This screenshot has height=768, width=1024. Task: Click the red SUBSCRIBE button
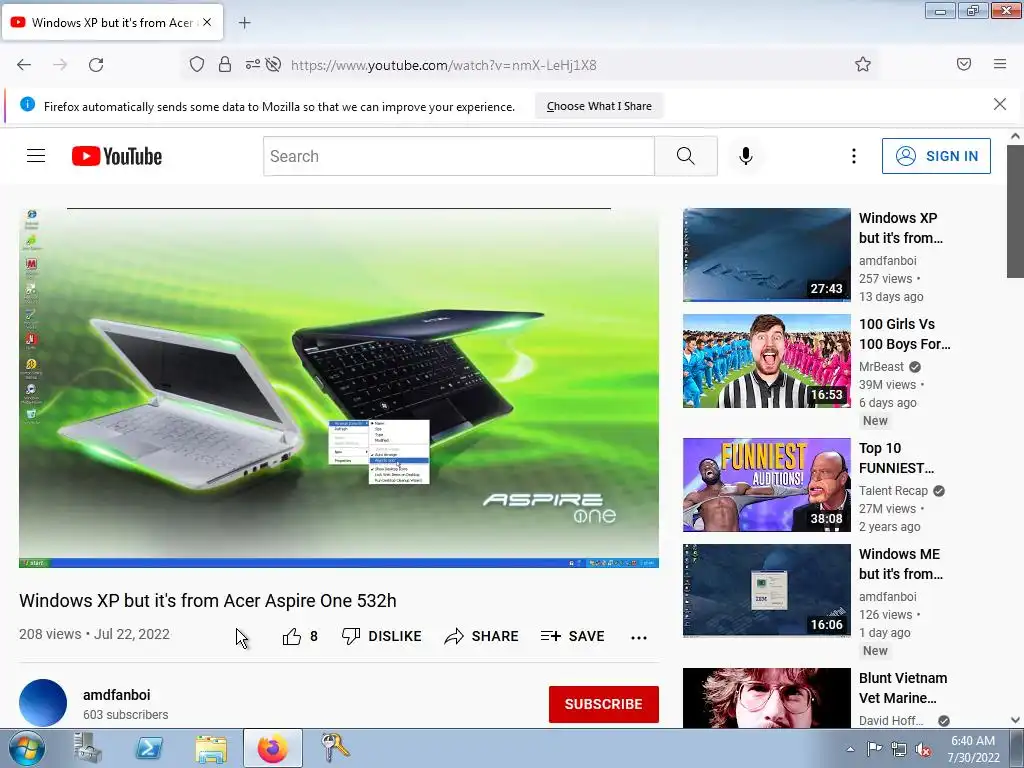pyautogui.click(x=603, y=704)
